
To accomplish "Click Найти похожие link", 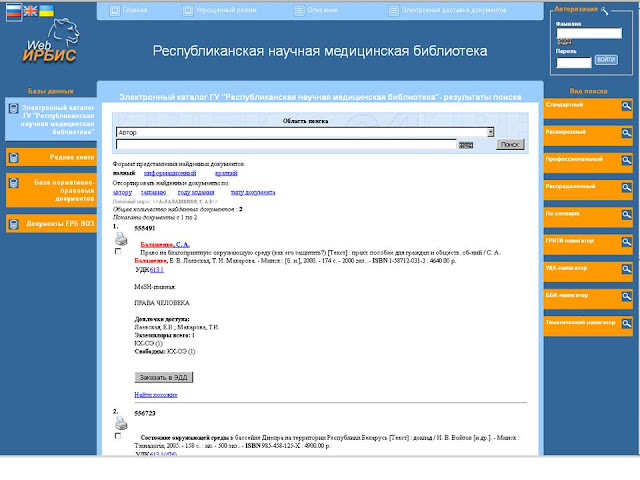I will point(156,395).
